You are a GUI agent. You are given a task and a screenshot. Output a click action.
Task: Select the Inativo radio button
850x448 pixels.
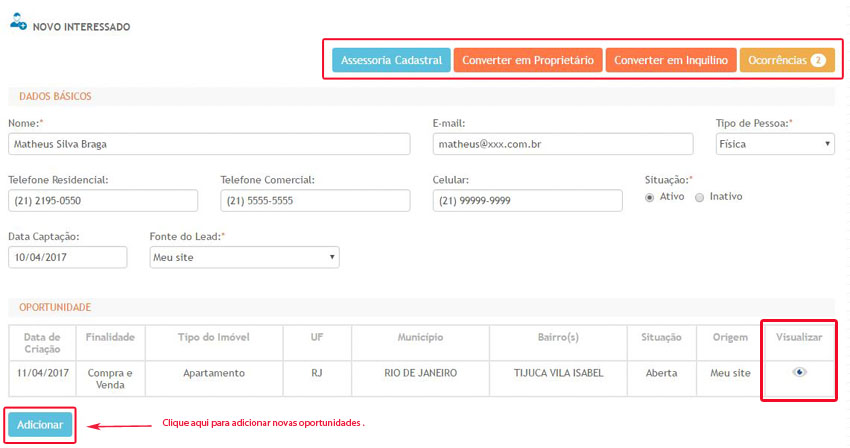[x=699, y=197]
